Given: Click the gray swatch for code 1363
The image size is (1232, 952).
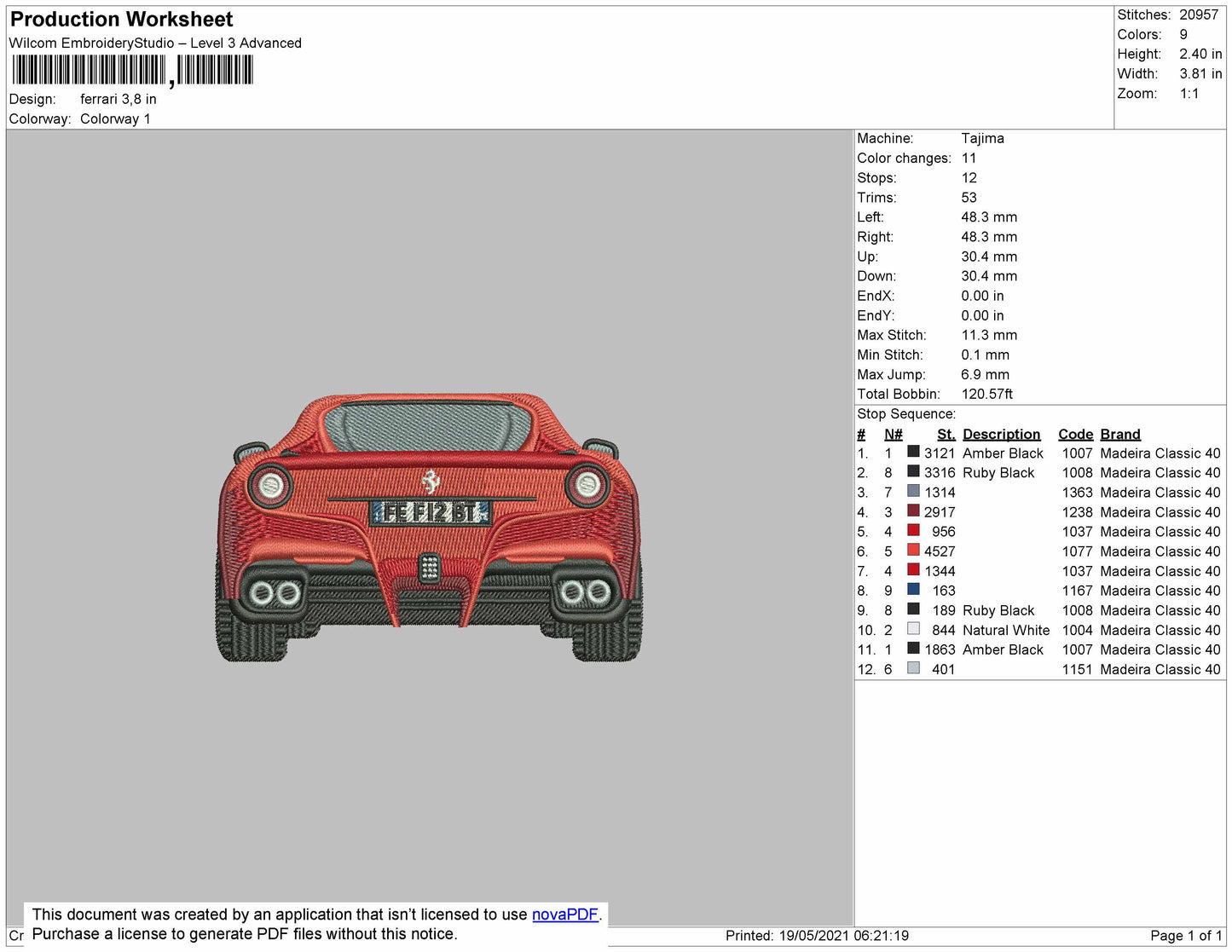Looking at the screenshot, I should point(913,491).
